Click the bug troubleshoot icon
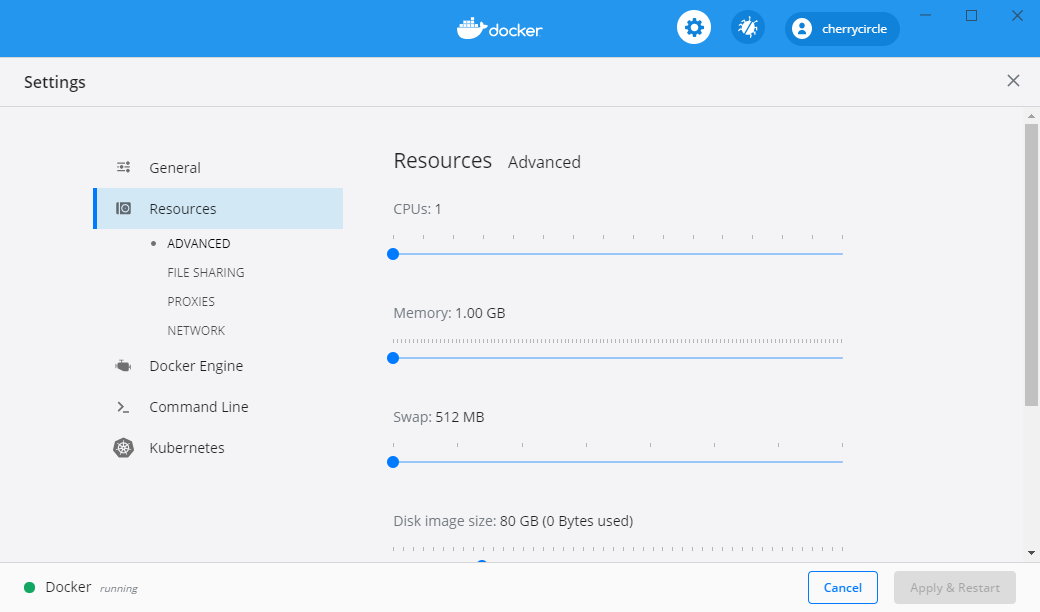The height and width of the screenshot is (612, 1040). (748, 28)
